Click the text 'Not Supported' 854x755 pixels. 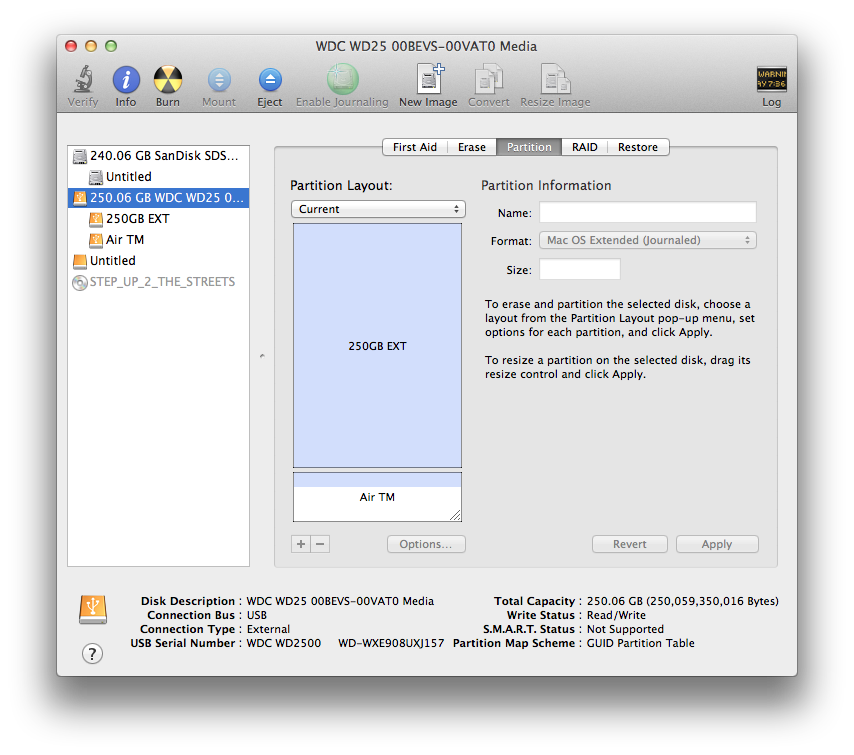pyautogui.click(x=625, y=629)
